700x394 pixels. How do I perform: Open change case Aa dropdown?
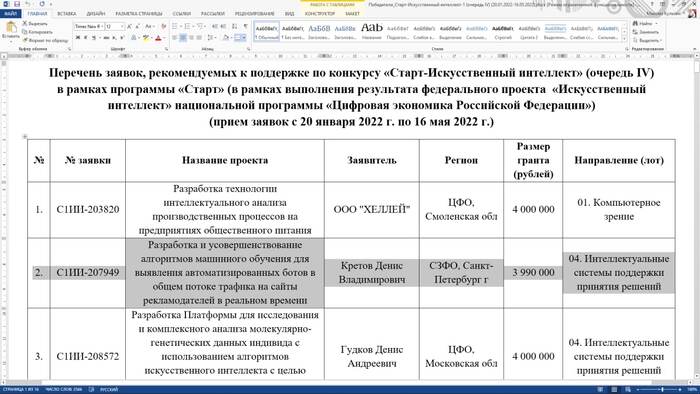point(149,26)
